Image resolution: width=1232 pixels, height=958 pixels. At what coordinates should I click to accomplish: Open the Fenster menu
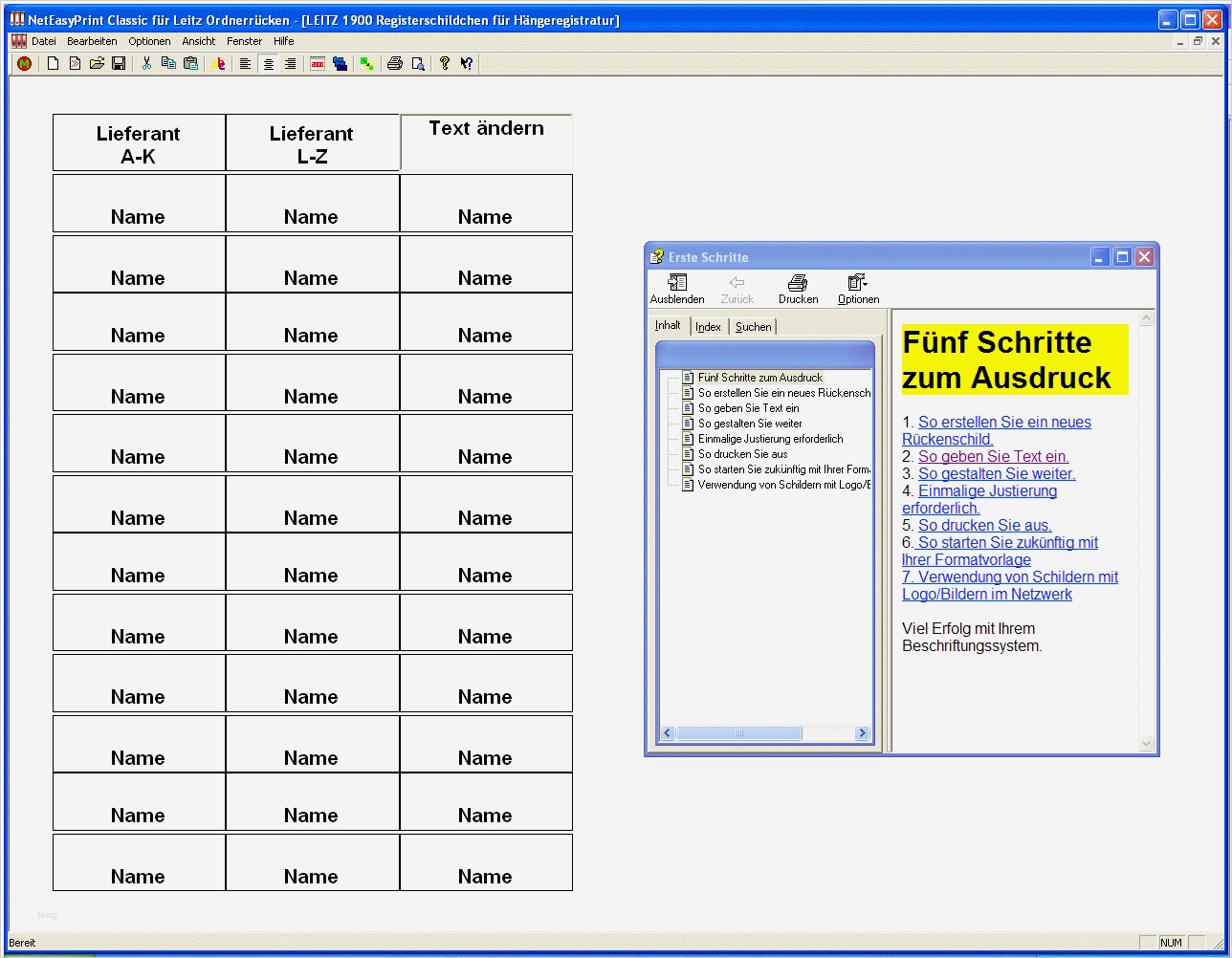click(245, 41)
